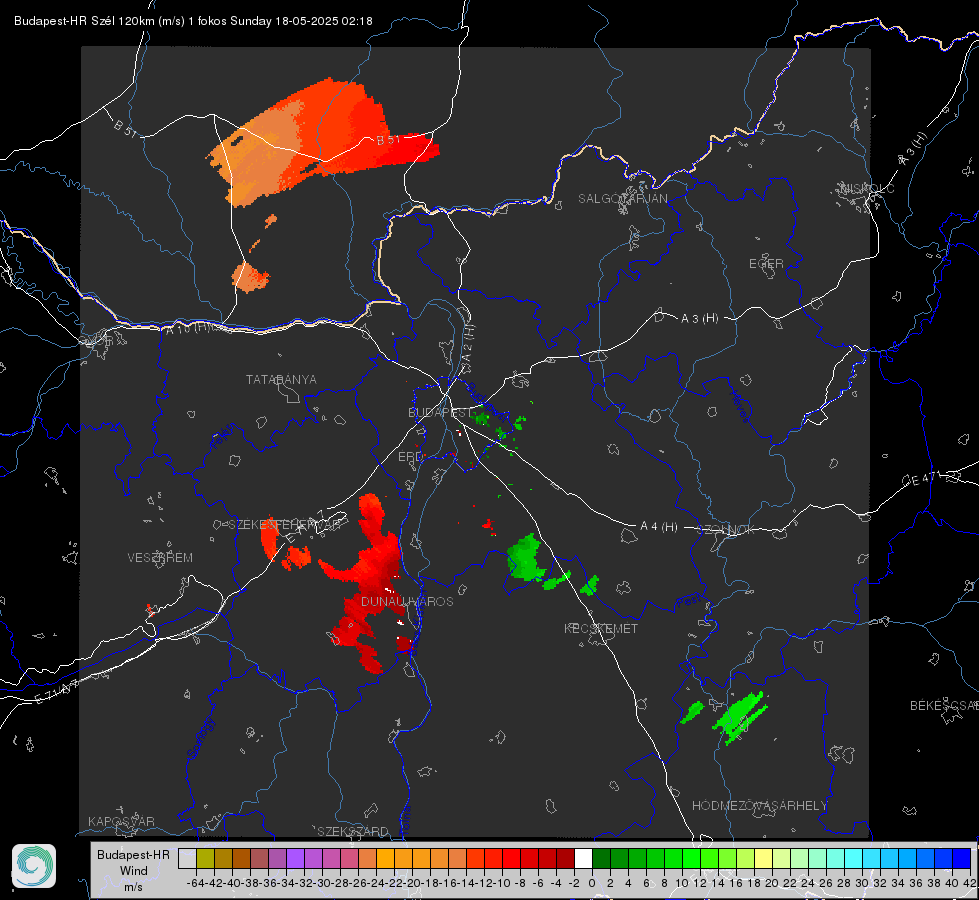The height and width of the screenshot is (900, 979).
Task: Click the blue Fejér county label
Action: (x=224, y=437)
